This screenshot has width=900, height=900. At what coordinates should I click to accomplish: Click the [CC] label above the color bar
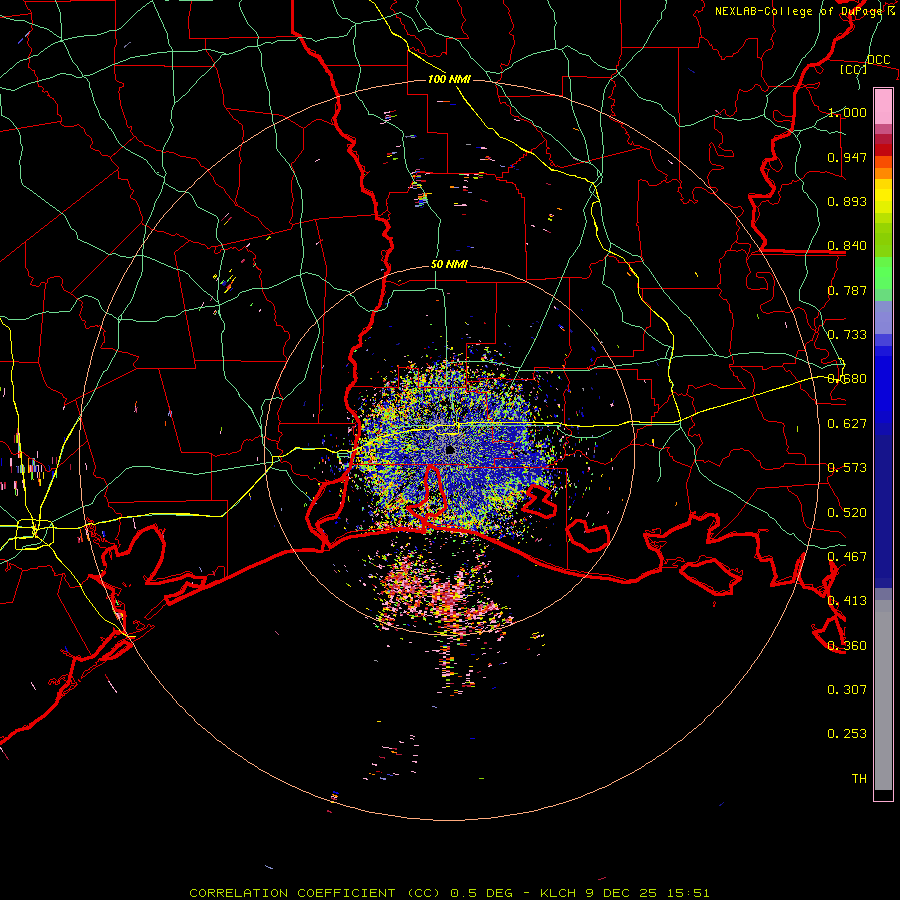[x=854, y=69]
